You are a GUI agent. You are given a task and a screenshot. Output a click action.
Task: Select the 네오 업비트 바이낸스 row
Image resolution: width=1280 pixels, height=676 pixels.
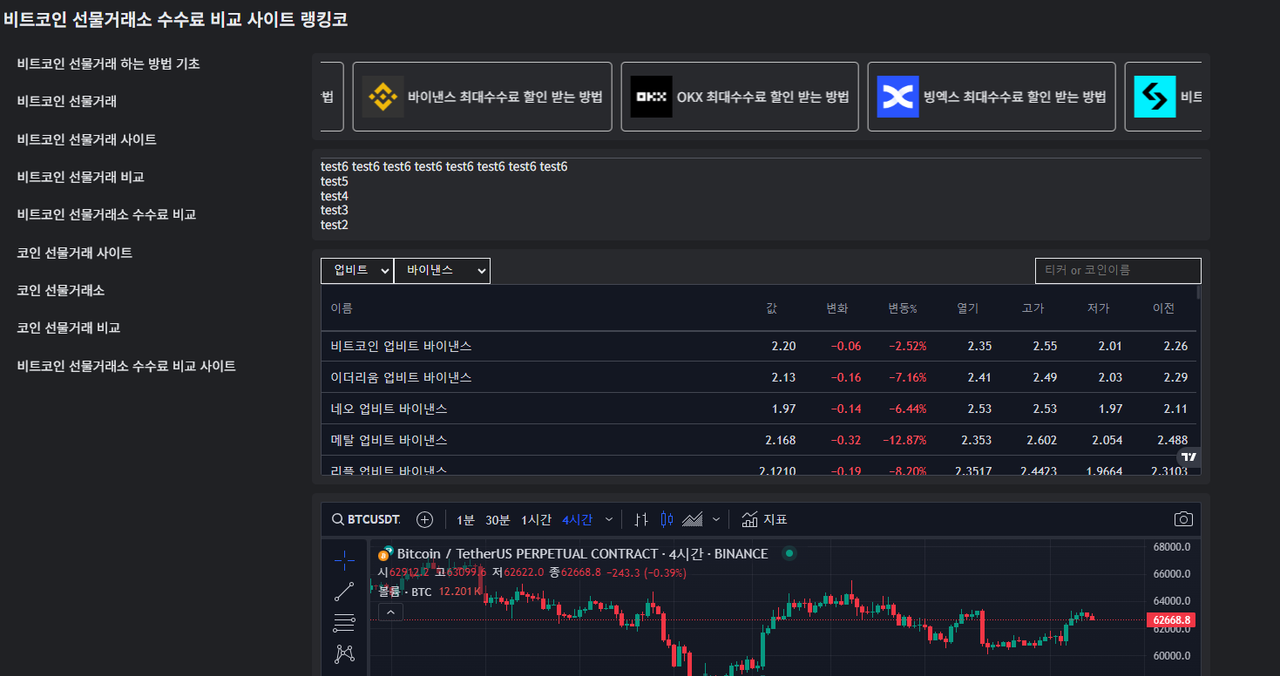click(x=758, y=409)
